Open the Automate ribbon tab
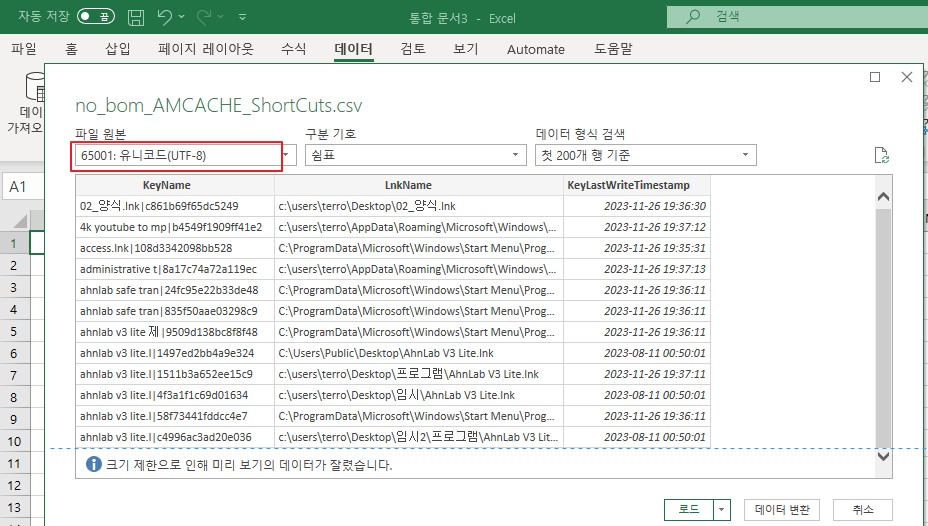Screen dimensions: 928x526 (x=536, y=50)
